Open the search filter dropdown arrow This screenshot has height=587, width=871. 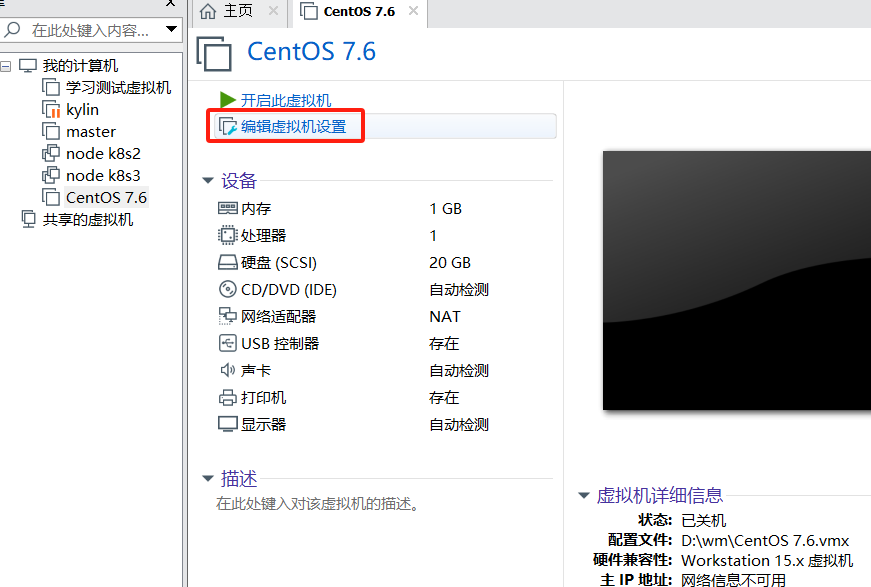click(x=171, y=29)
